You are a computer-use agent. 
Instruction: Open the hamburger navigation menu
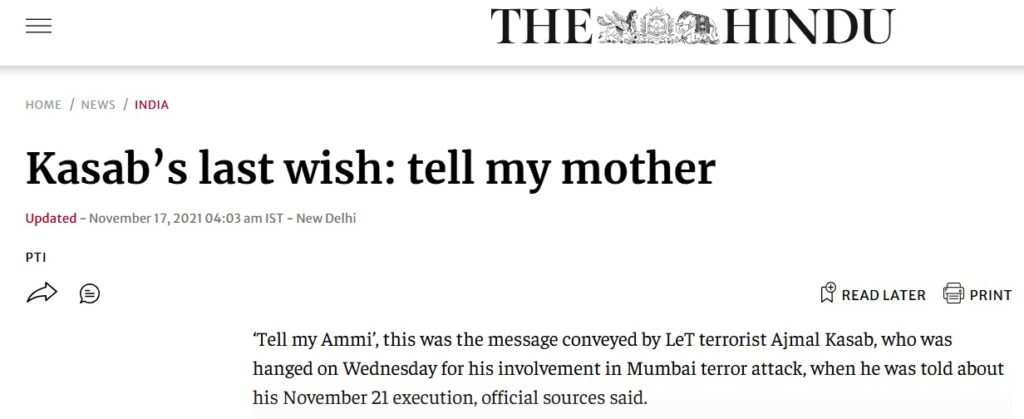pyautogui.click(x=38, y=27)
